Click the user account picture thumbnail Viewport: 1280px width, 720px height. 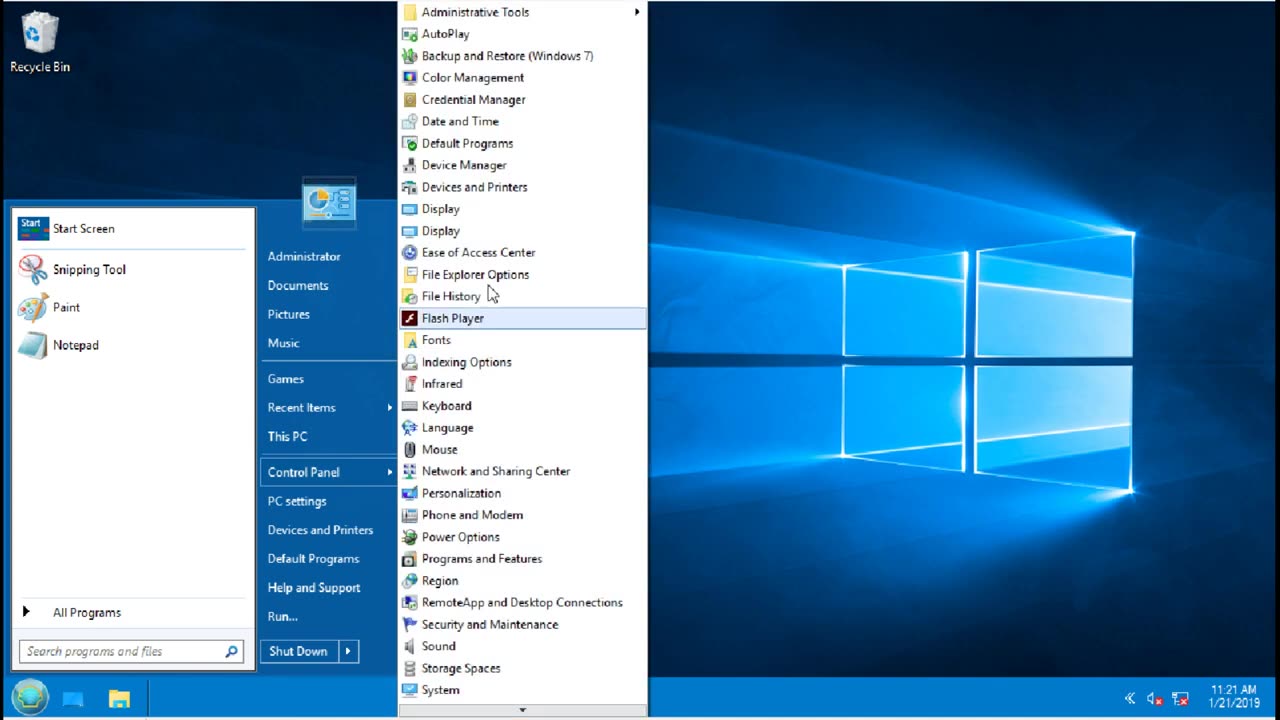329,203
